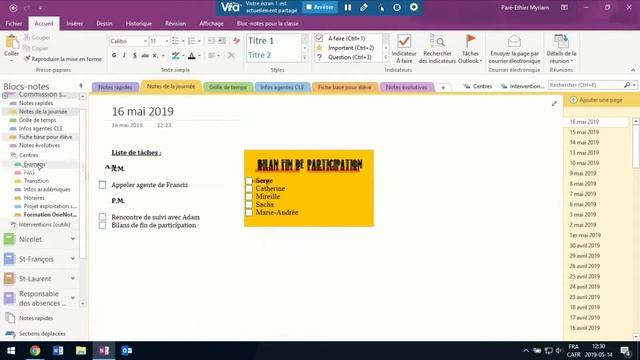Open Outlook from the taskbar
Viewport: 640px width, 360px height.
click(x=127, y=351)
